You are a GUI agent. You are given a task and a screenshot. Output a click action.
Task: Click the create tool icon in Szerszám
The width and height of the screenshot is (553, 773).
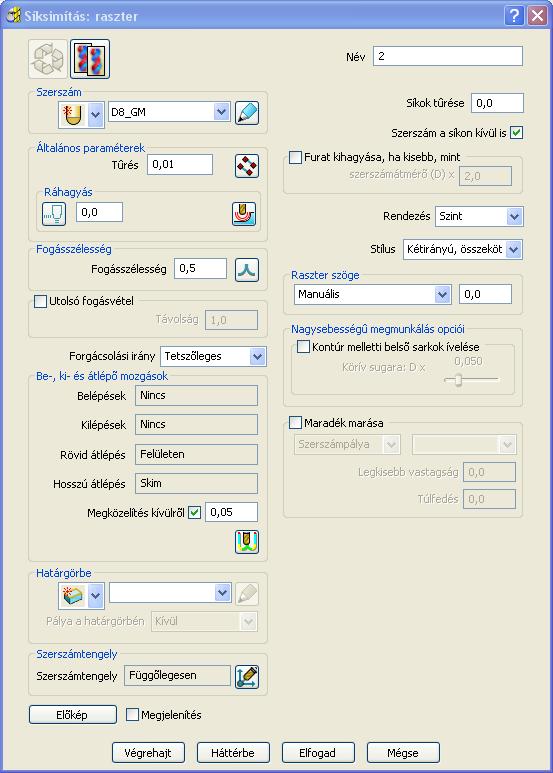[72, 115]
